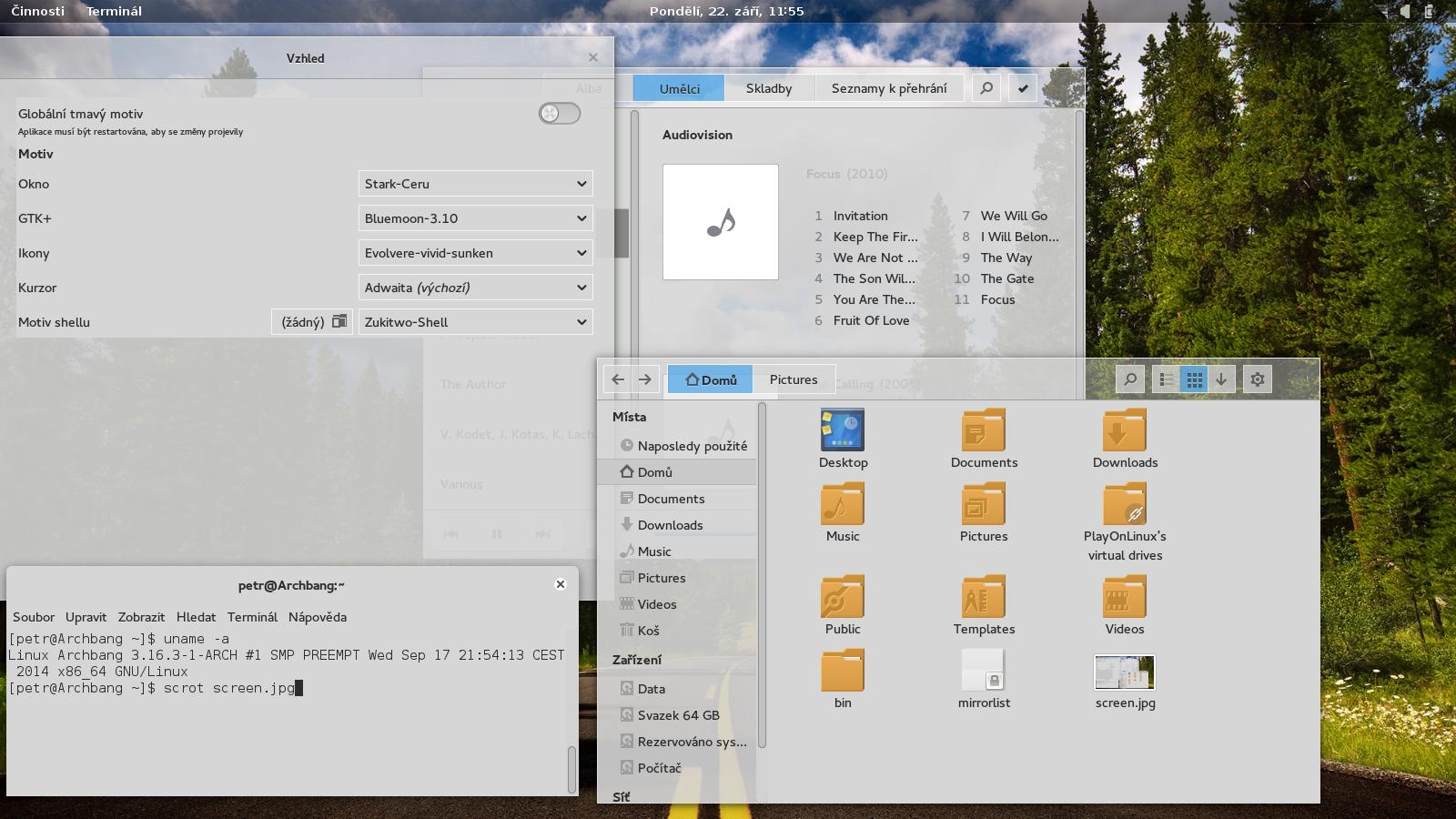The height and width of the screenshot is (819, 1456).
Task: Toggle Globální tmavý motiv switch
Action: click(x=560, y=114)
